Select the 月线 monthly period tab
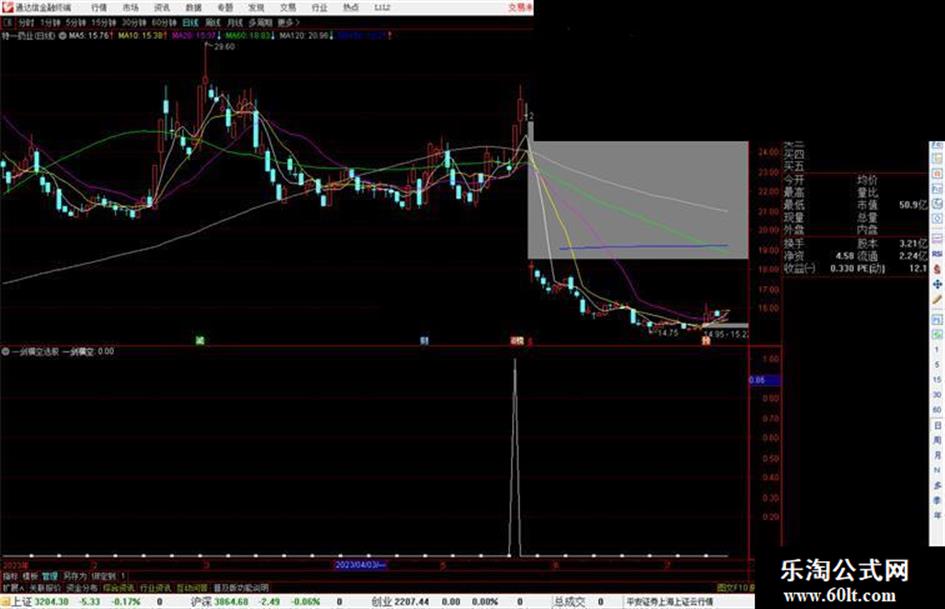The image size is (945, 609). tap(234, 22)
